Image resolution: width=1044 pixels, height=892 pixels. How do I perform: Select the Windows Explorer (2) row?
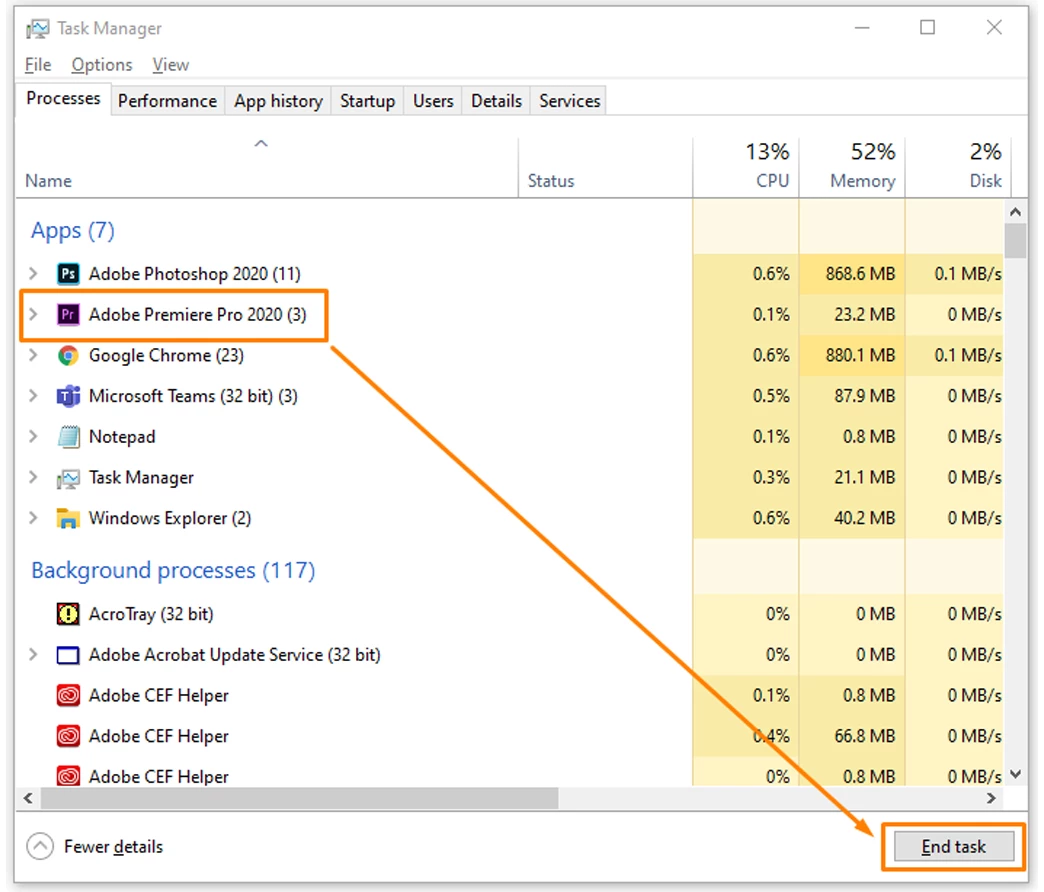(511, 518)
